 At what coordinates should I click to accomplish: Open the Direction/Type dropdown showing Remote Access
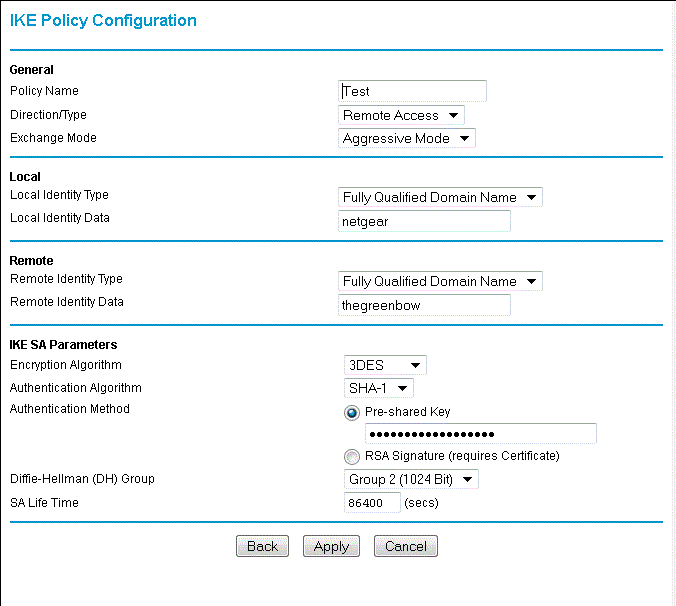coord(401,115)
